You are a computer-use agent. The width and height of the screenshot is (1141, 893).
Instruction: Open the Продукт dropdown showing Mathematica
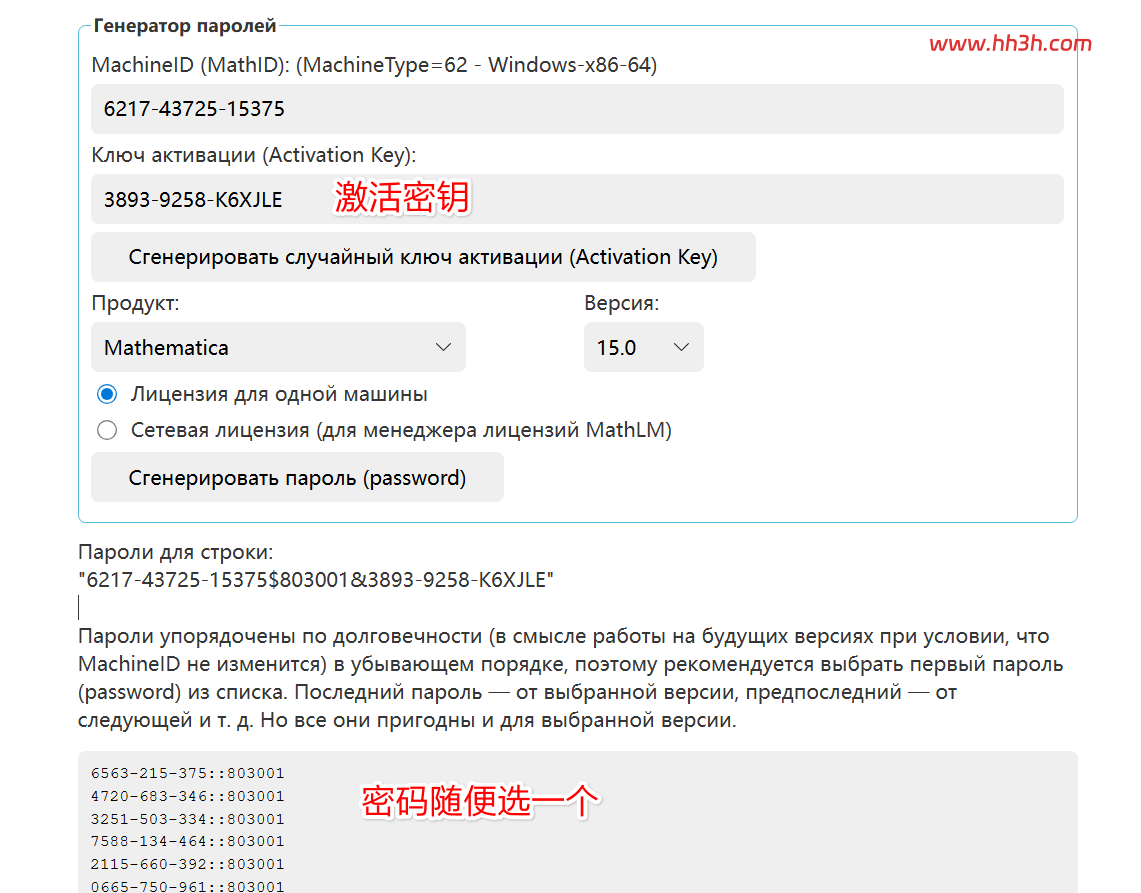tap(278, 347)
